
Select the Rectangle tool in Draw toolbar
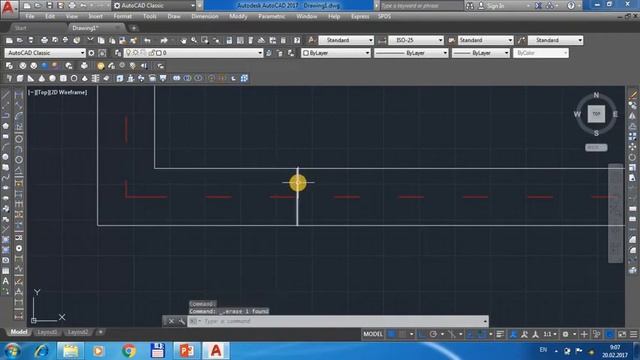coord(6,136)
